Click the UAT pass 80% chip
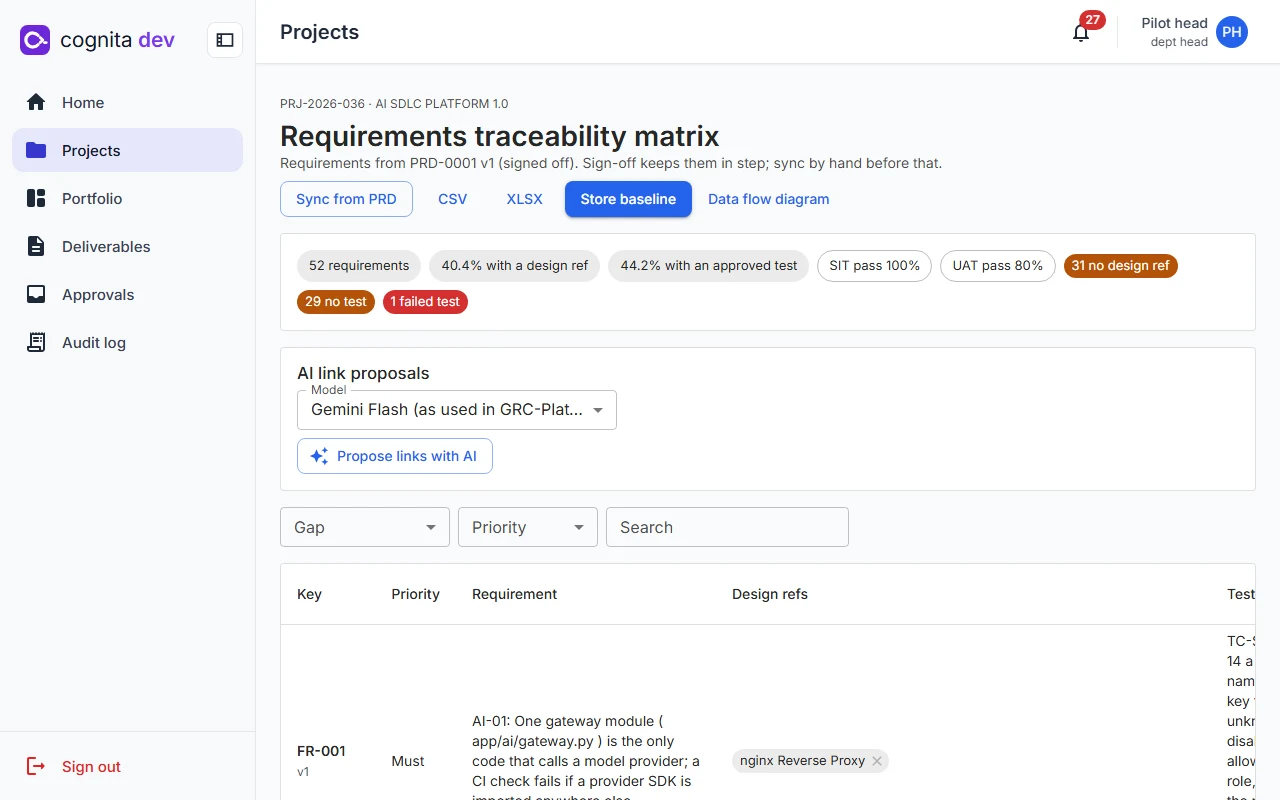The image size is (1280, 800). point(998,266)
